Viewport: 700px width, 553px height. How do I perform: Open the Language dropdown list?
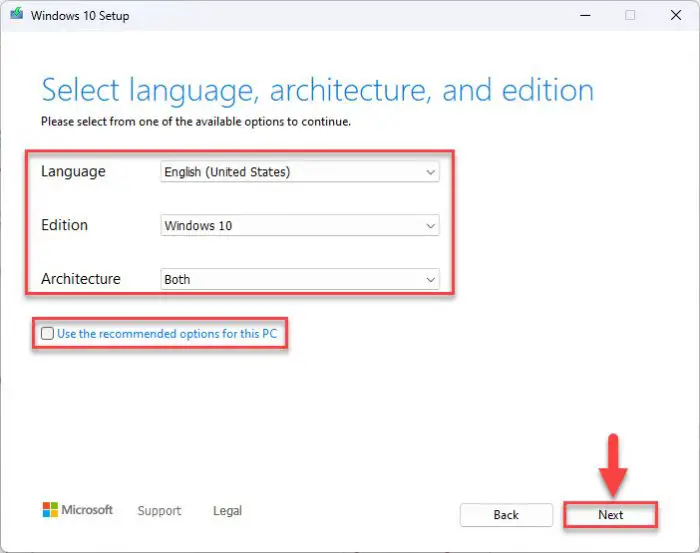tap(300, 172)
